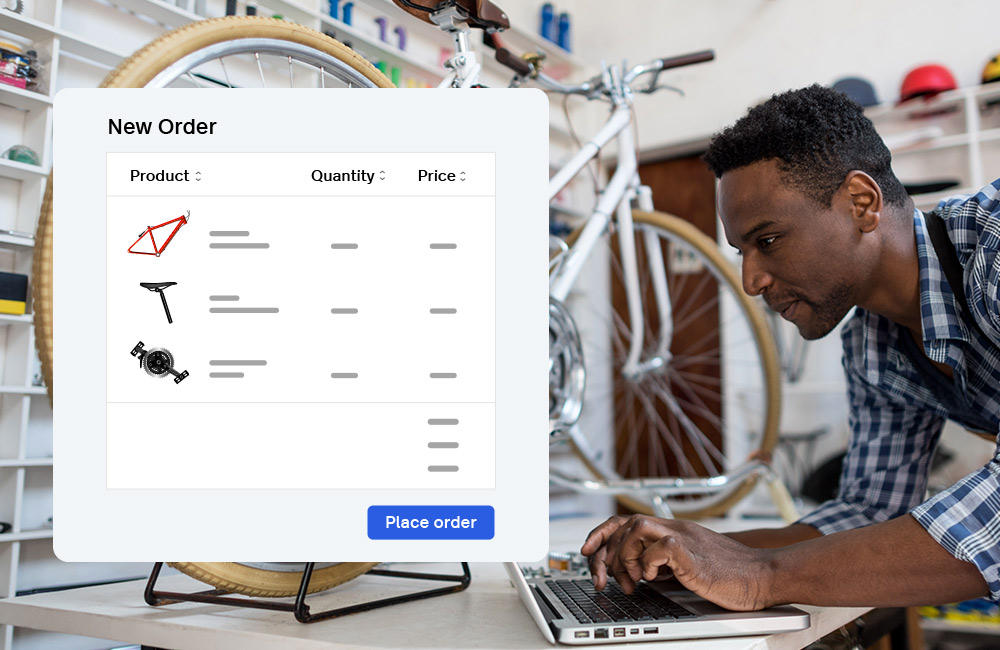Toggle the Quantity column sort arrows

[382, 175]
